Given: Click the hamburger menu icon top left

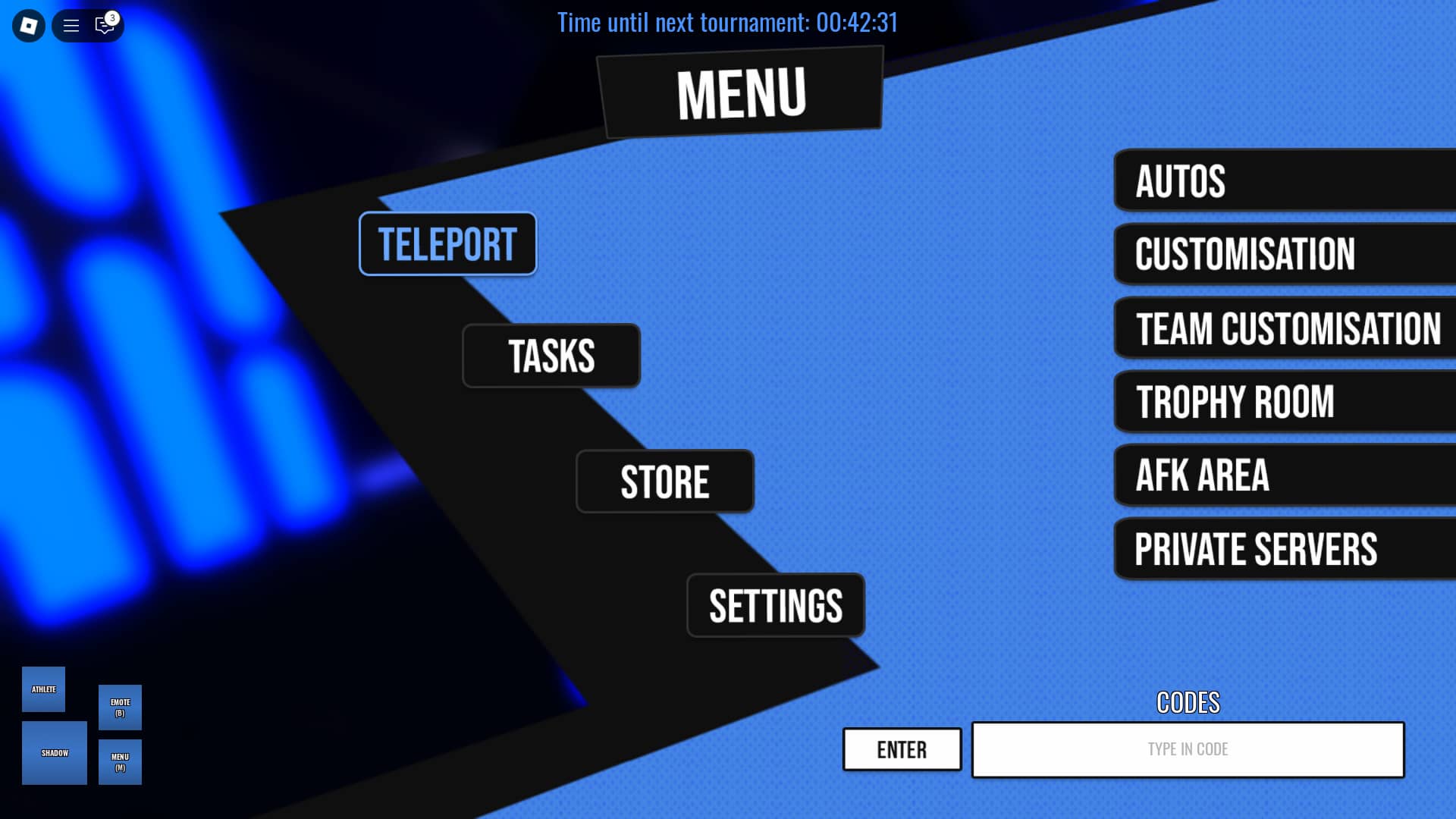Looking at the screenshot, I should [x=71, y=24].
